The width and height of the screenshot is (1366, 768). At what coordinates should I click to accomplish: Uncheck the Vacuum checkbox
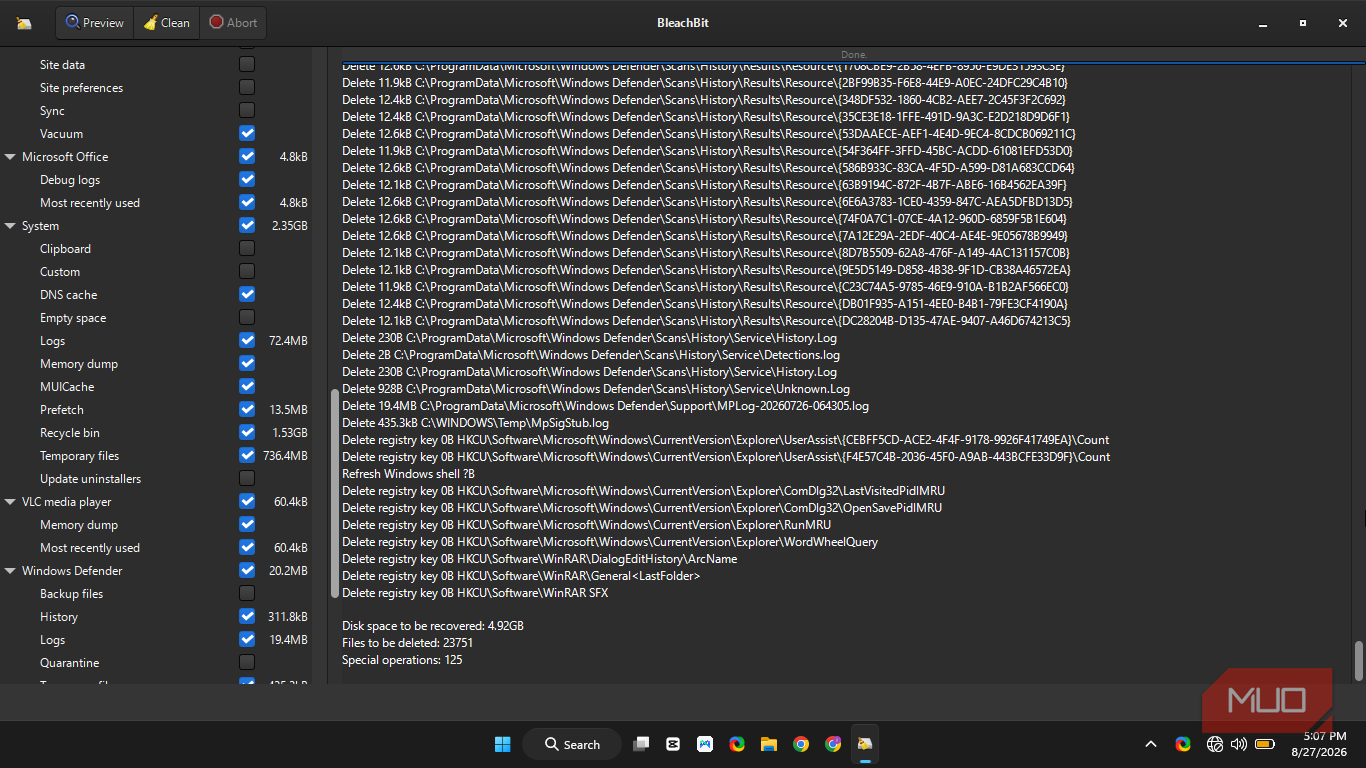(247, 134)
